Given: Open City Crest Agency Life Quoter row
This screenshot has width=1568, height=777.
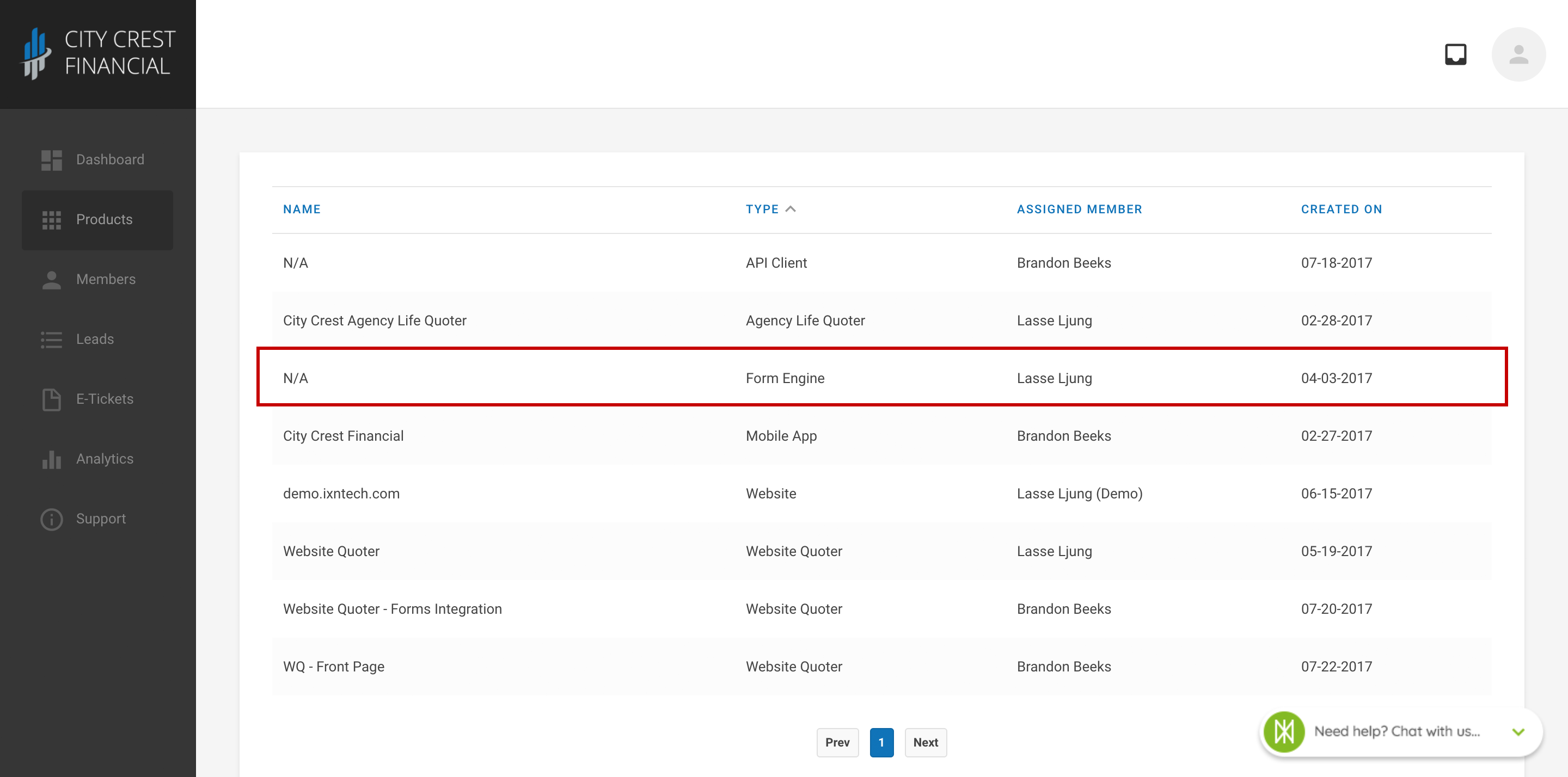Looking at the screenshot, I should coord(881,320).
